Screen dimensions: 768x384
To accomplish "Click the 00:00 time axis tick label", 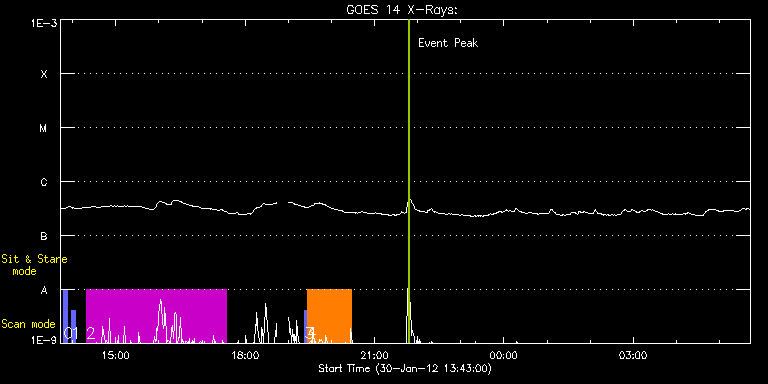I will point(504,356).
